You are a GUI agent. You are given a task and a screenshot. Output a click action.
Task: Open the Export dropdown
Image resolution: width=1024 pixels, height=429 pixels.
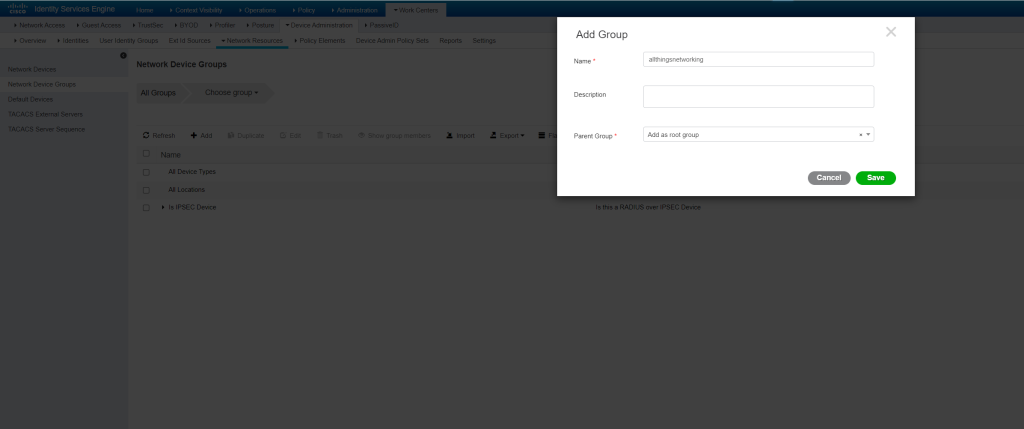[x=507, y=136]
